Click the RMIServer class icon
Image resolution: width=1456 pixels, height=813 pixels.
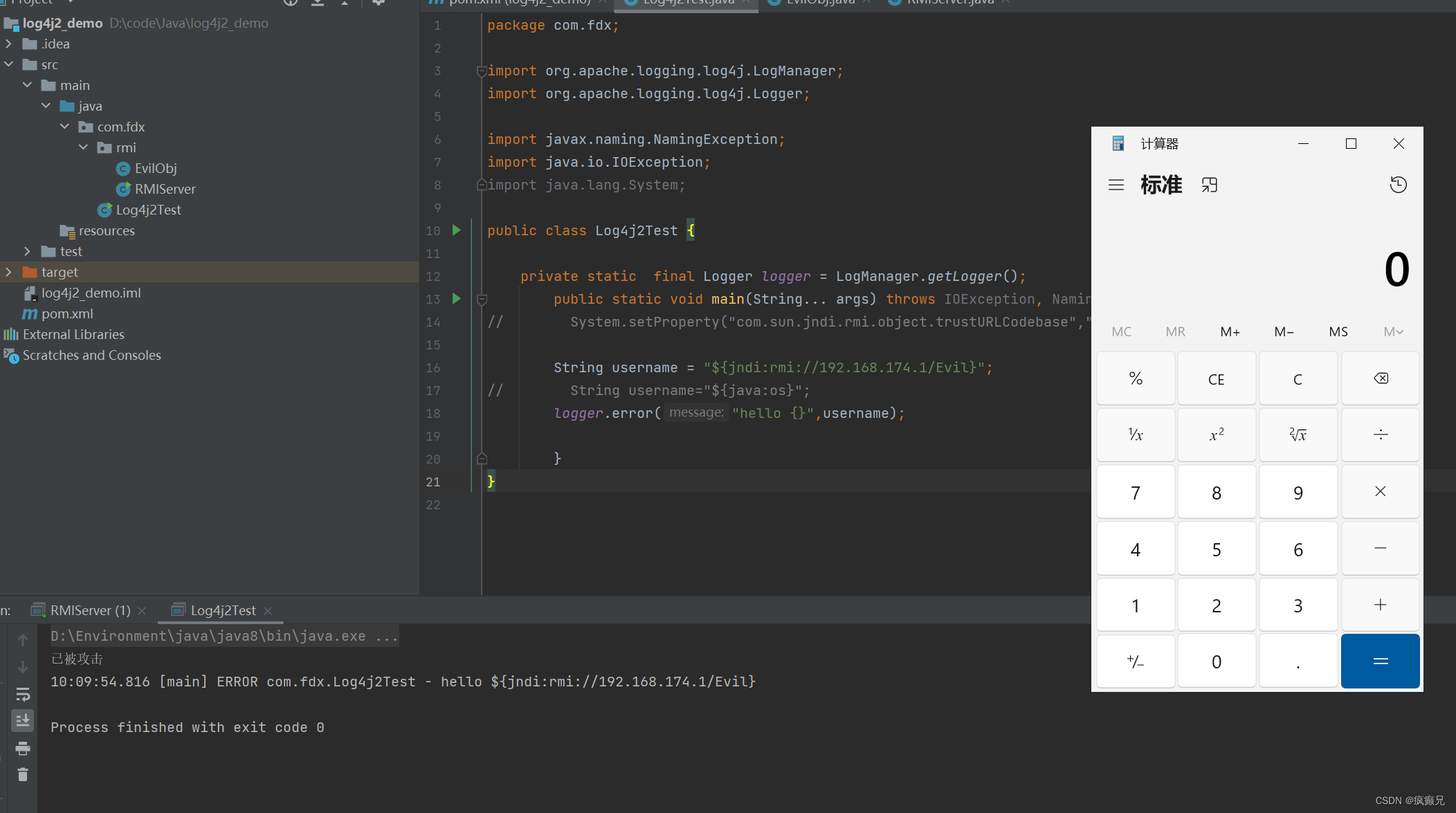tap(123, 190)
